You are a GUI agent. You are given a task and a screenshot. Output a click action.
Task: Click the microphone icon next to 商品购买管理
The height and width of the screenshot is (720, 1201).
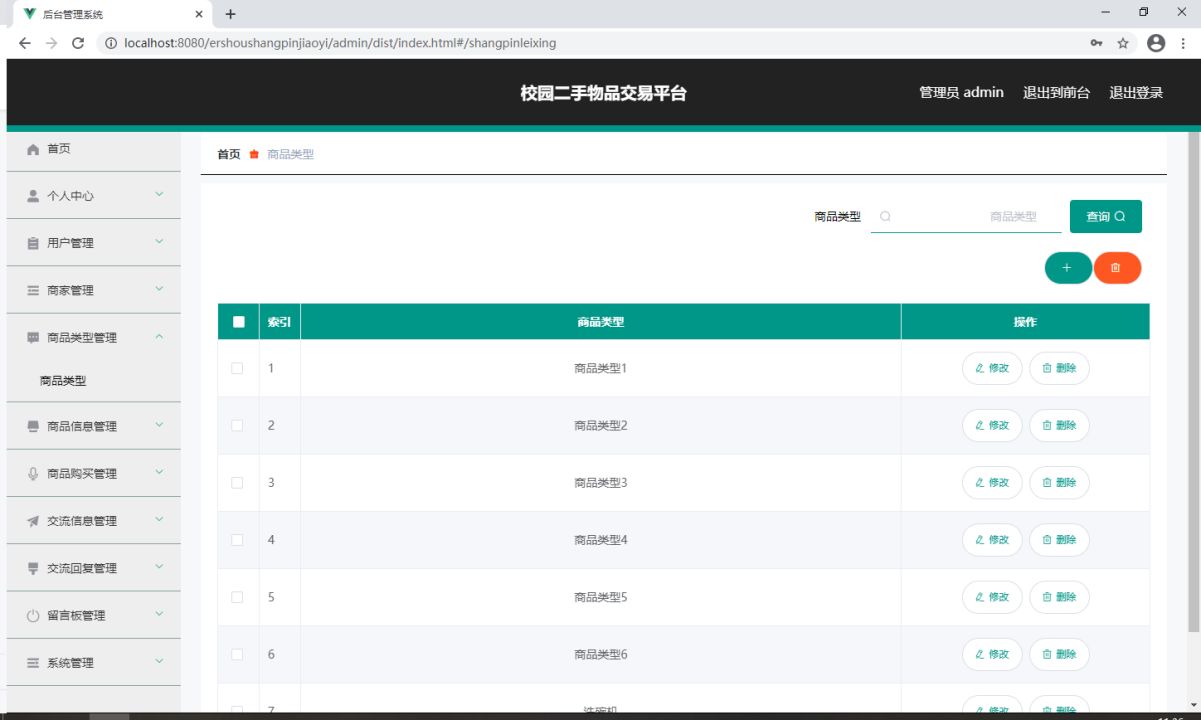pyautogui.click(x=33, y=474)
